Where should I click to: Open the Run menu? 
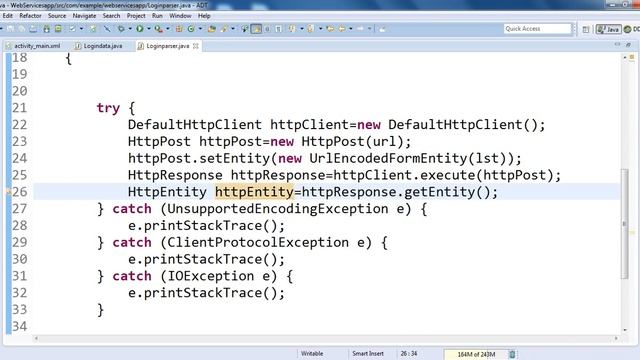tap(157, 16)
